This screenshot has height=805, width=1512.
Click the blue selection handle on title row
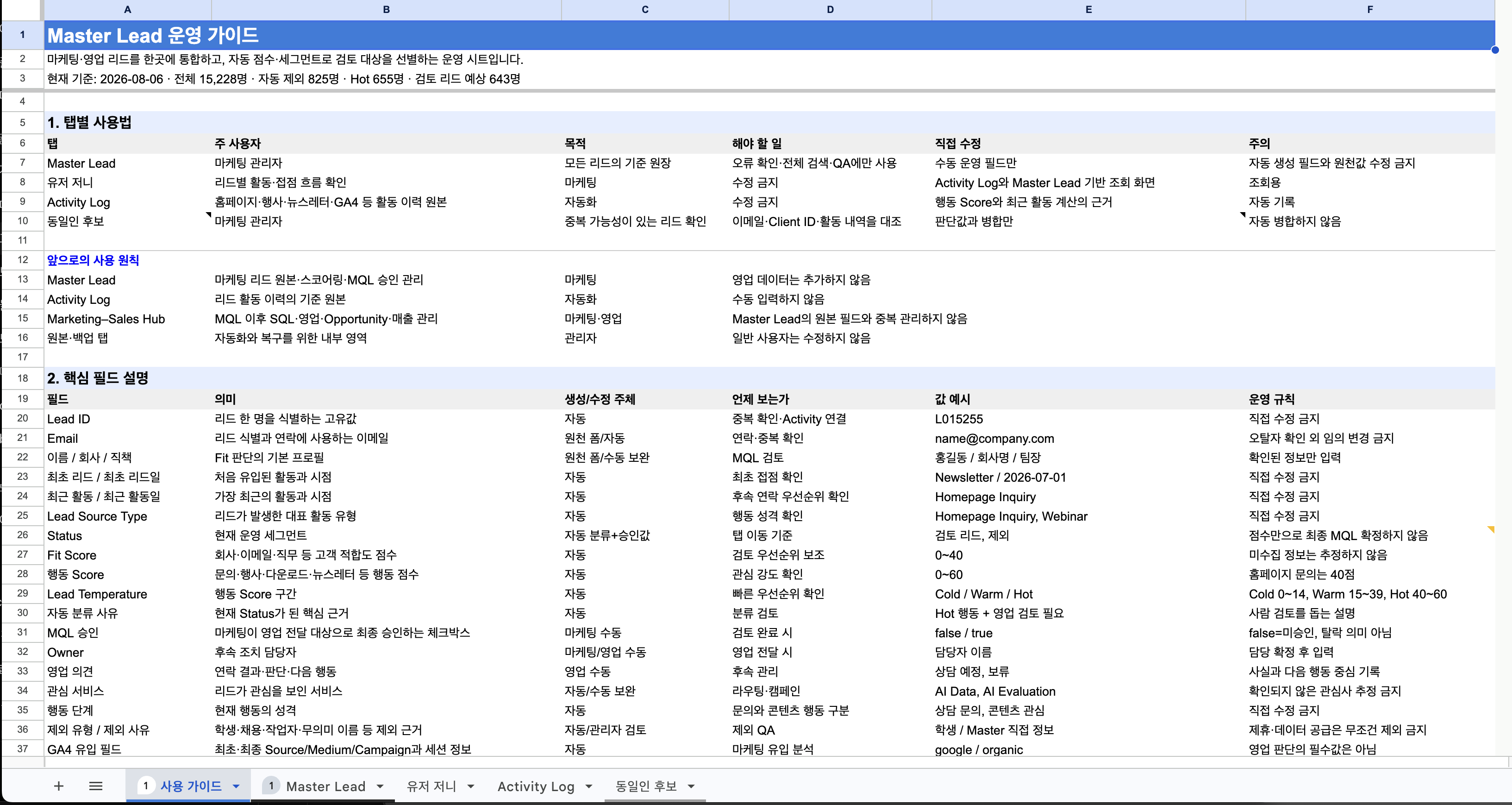click(1494, 50)
